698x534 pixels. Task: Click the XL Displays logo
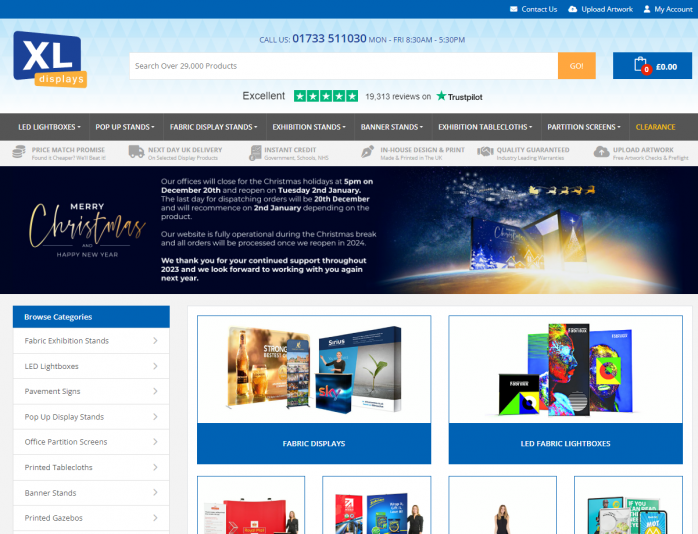(x=50, y=59)
